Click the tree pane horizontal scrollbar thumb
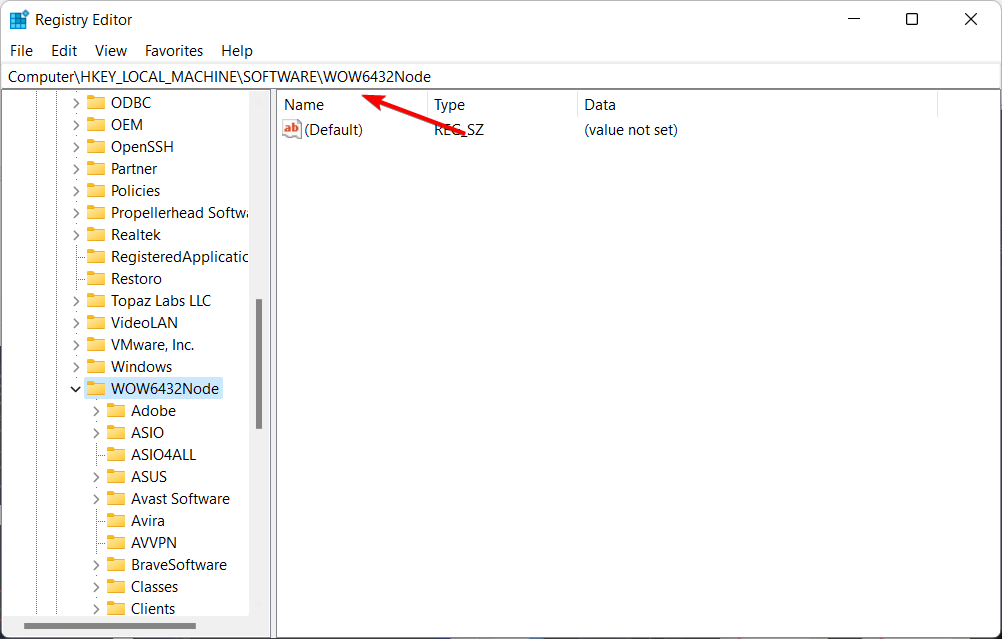Viewport: 1002px width, 639px height. [110, 626]
